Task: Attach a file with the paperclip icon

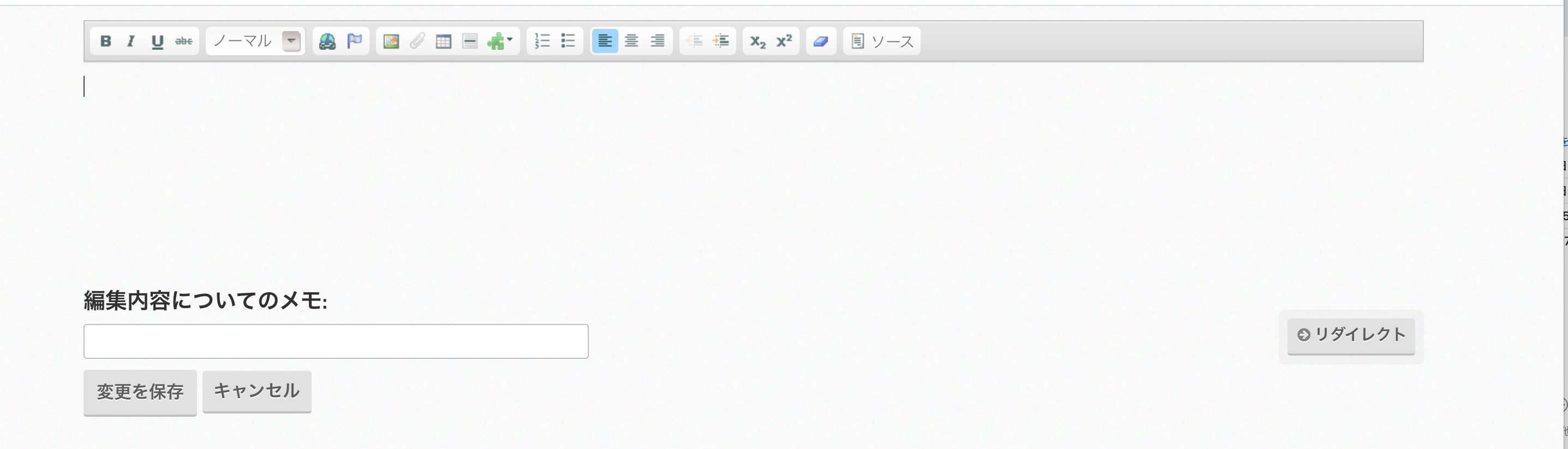Action: click(x=417, y=42)
